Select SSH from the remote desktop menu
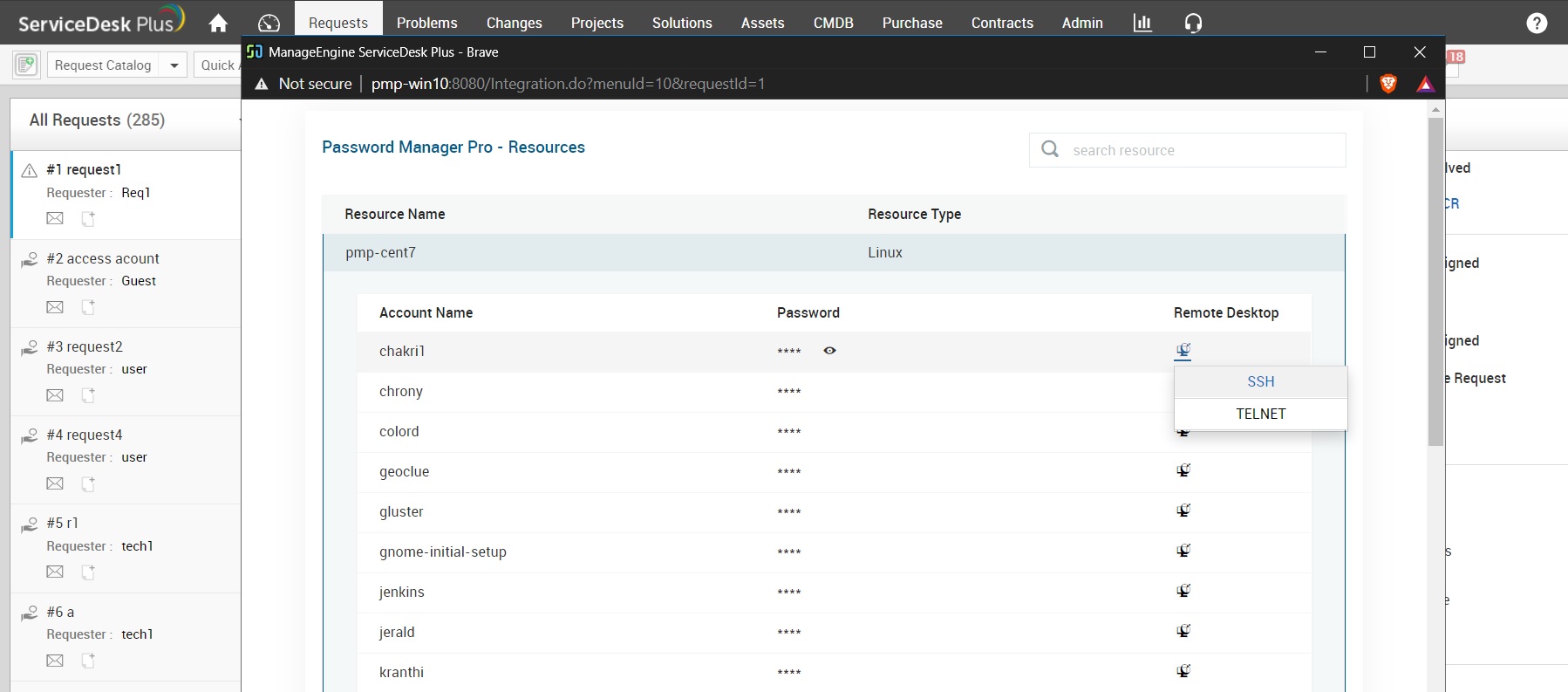1568x692 pixels. pos(1260,381)
